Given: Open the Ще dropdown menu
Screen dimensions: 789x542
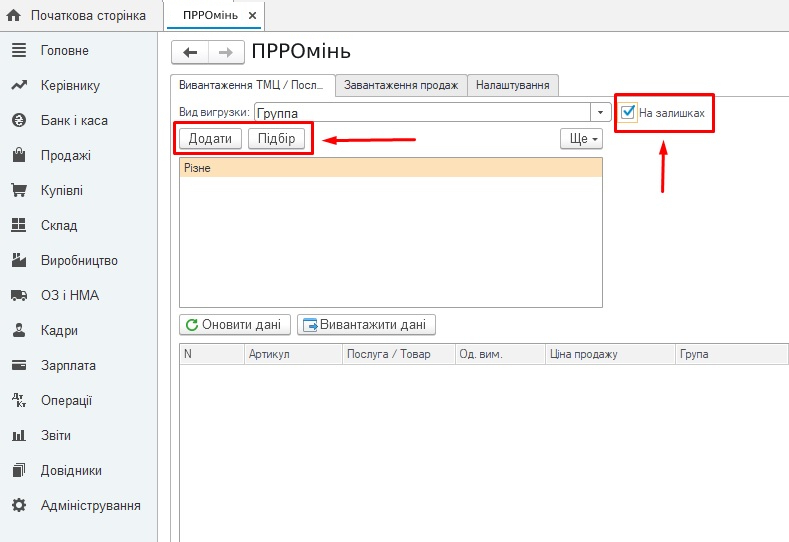Looking at the screenshot, I should coord(581,139).
